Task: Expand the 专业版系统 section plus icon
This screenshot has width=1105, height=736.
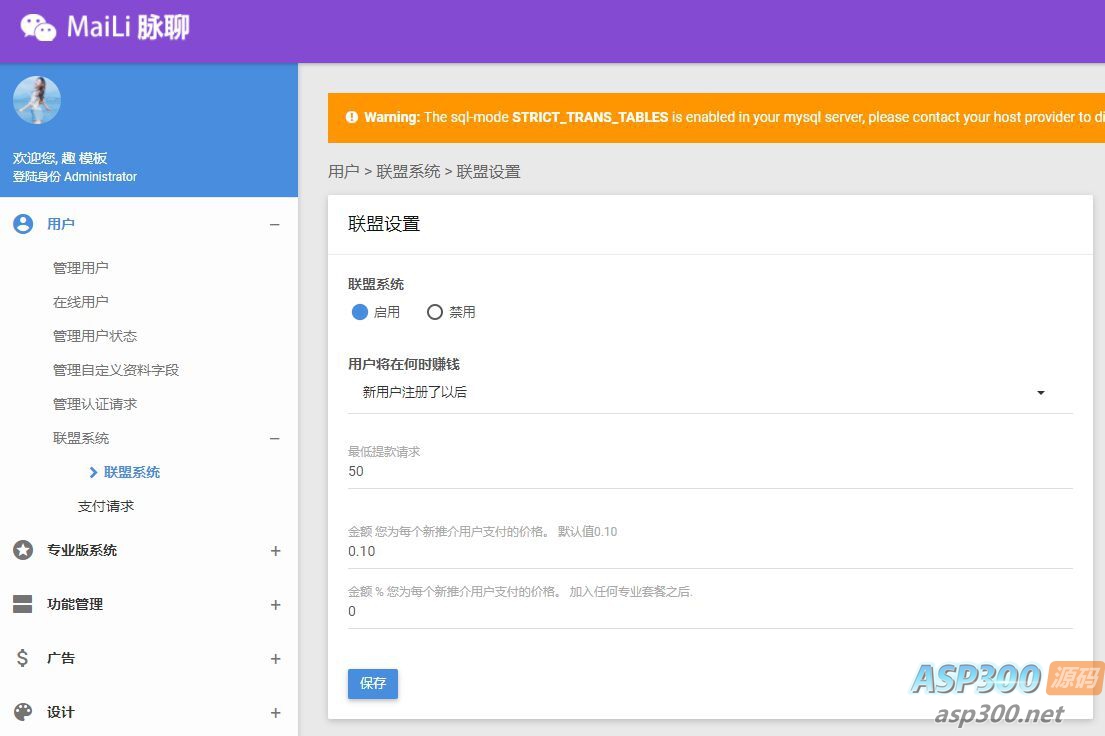Action: (275, 551)
